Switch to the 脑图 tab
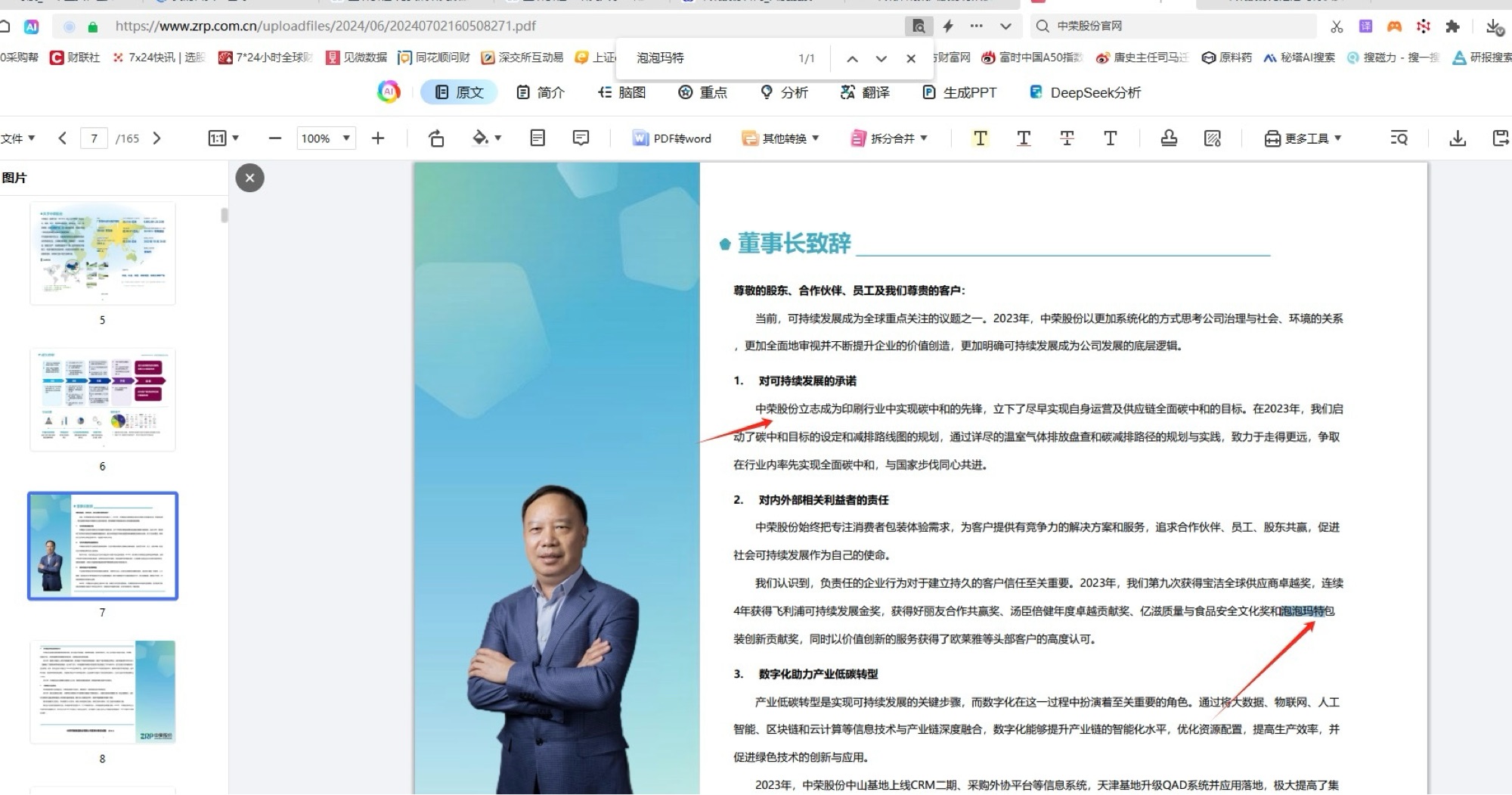1512x795 pixels. click(621, 92)
